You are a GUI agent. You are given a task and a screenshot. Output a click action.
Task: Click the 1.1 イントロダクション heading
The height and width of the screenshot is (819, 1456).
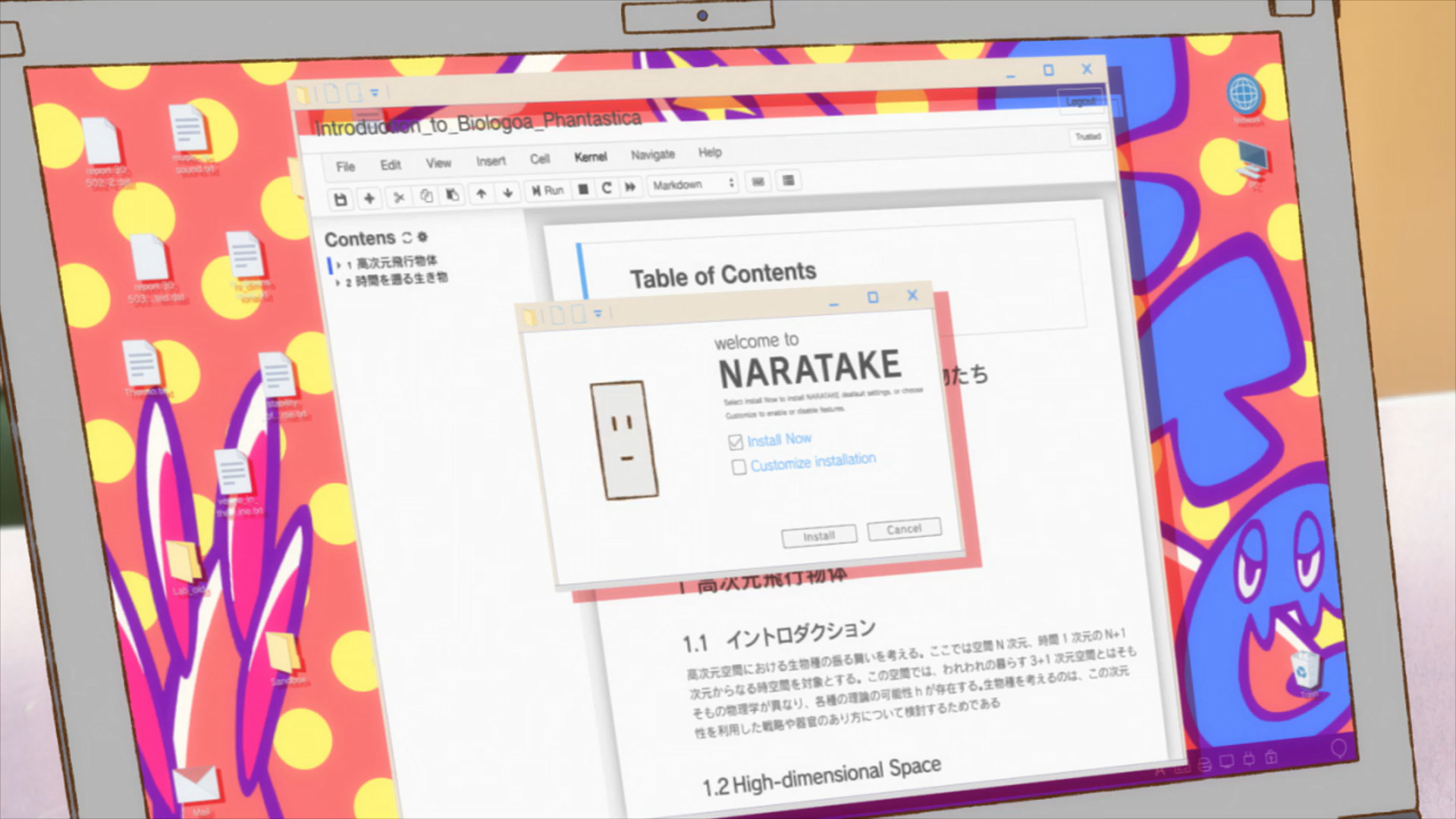click(779, 635)
